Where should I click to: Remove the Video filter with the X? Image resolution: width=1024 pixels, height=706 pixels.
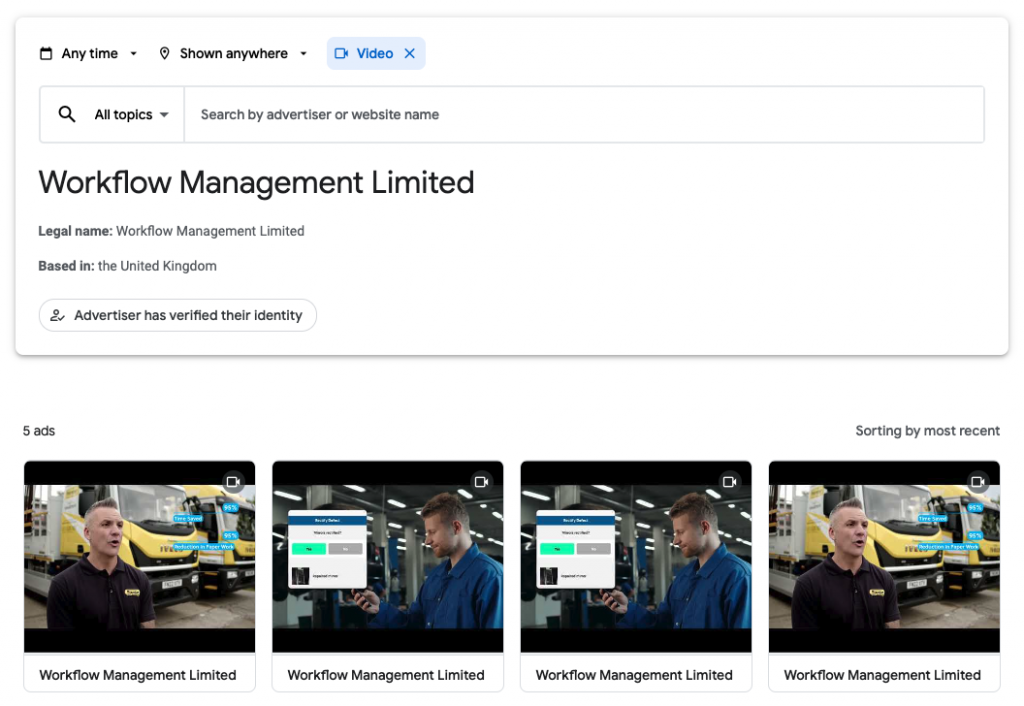click(x=409, y=53)
